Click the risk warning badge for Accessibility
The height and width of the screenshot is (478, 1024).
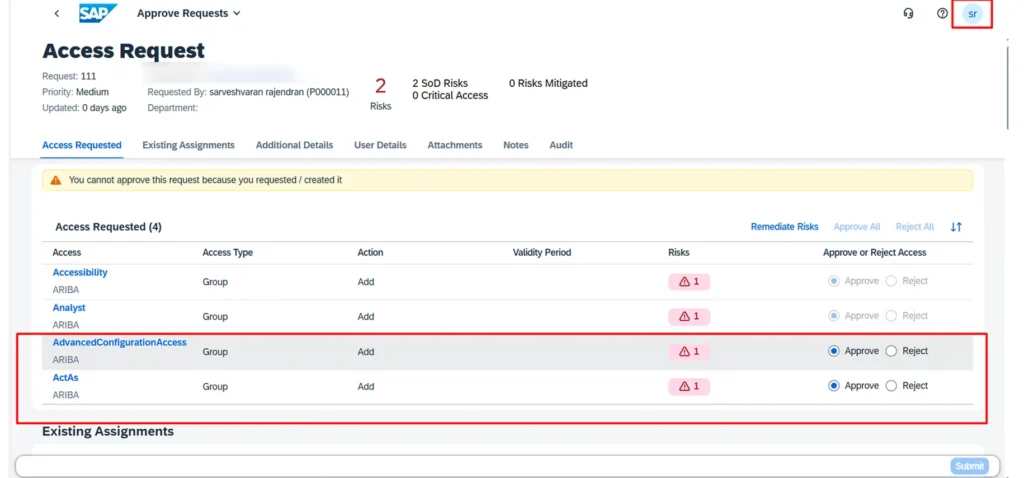tap(689, 282)
